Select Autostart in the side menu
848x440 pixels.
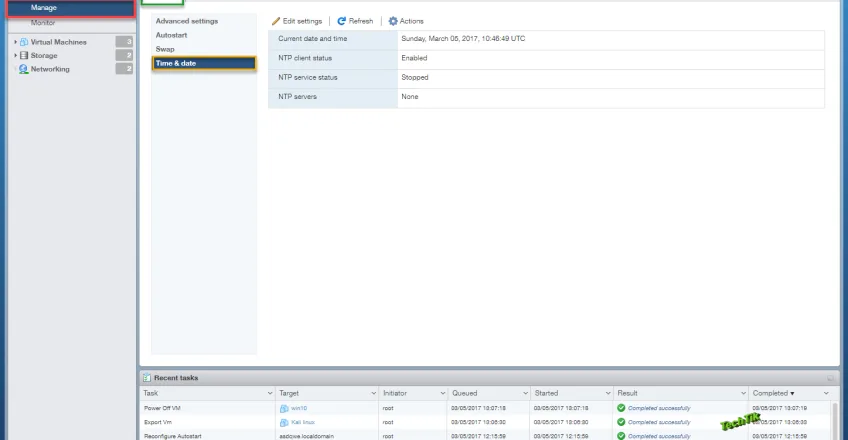[171, 35]
